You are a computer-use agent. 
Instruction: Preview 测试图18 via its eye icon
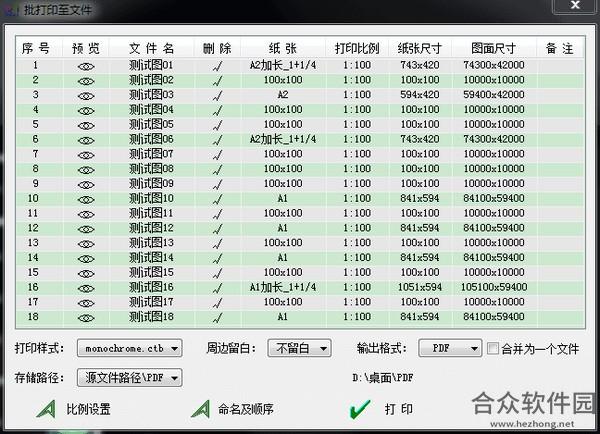[x=86, y=318]
